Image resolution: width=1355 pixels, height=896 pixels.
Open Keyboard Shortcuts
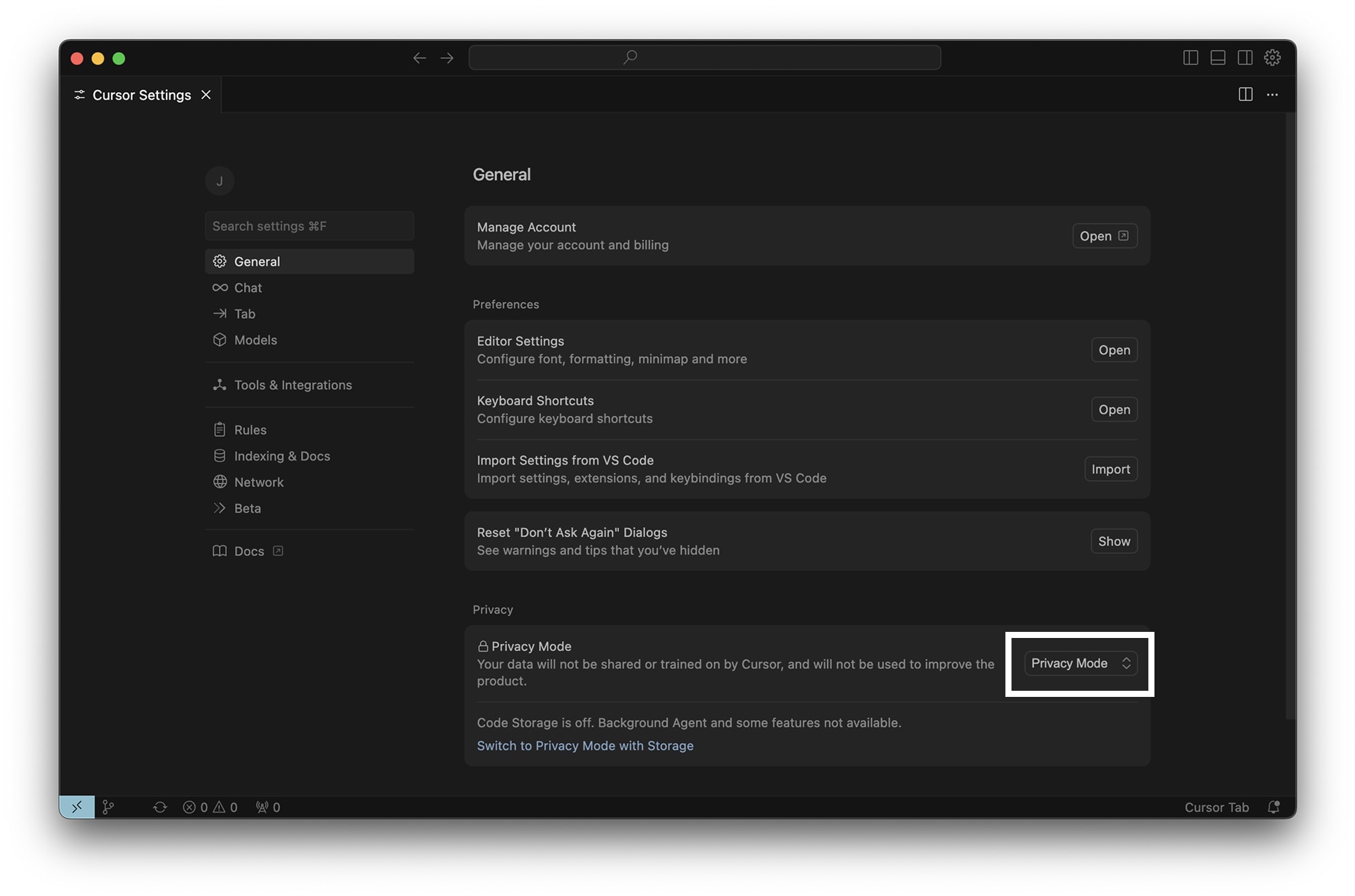1114,410
